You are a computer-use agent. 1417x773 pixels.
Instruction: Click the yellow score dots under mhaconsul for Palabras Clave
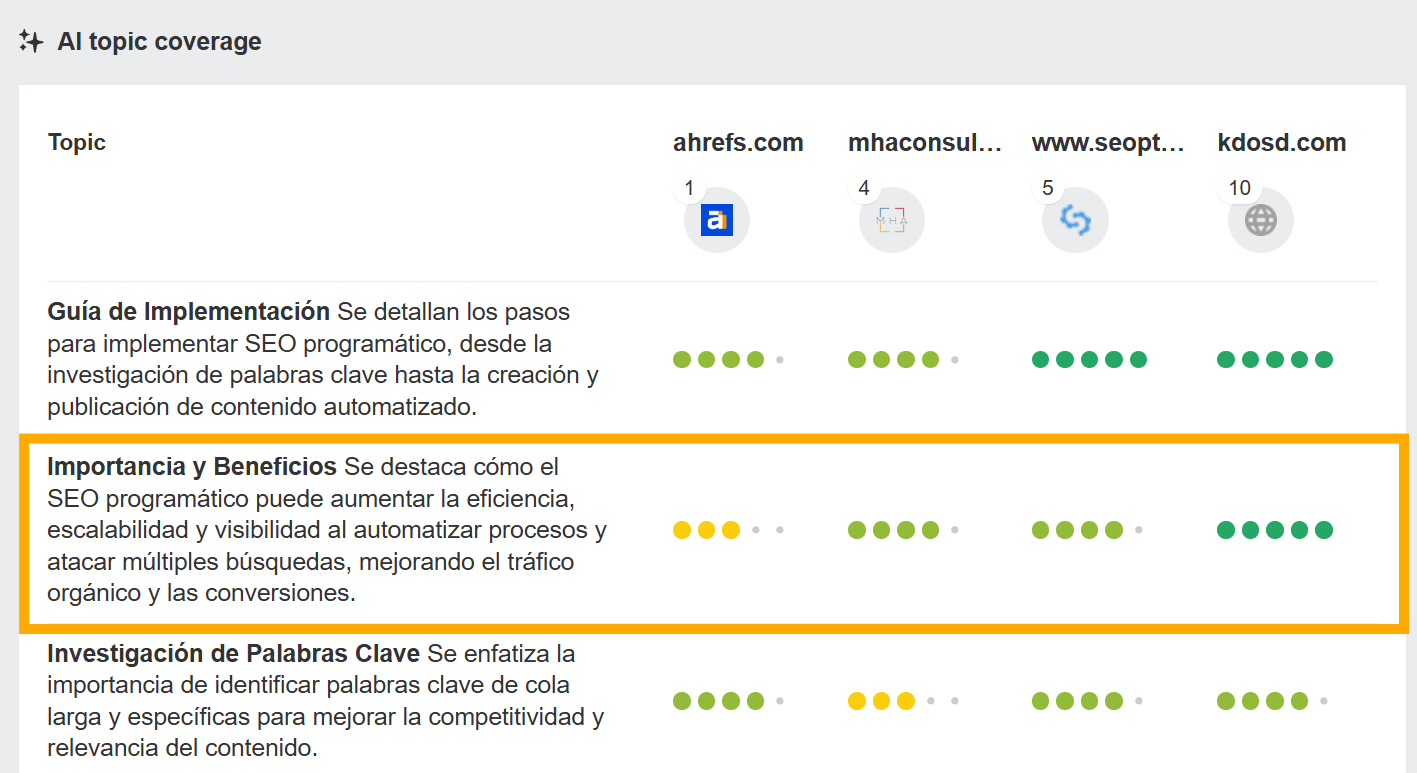click(x=878, y=700)
